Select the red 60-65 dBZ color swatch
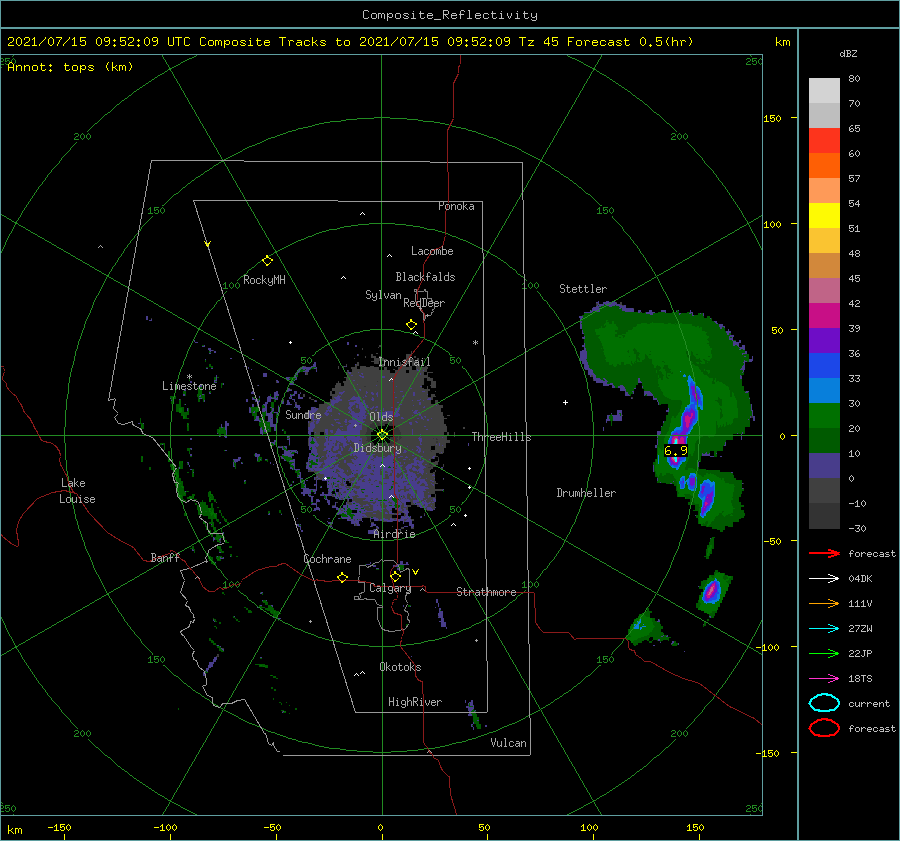Screen dimensions: 900x841 pos(824,141)
